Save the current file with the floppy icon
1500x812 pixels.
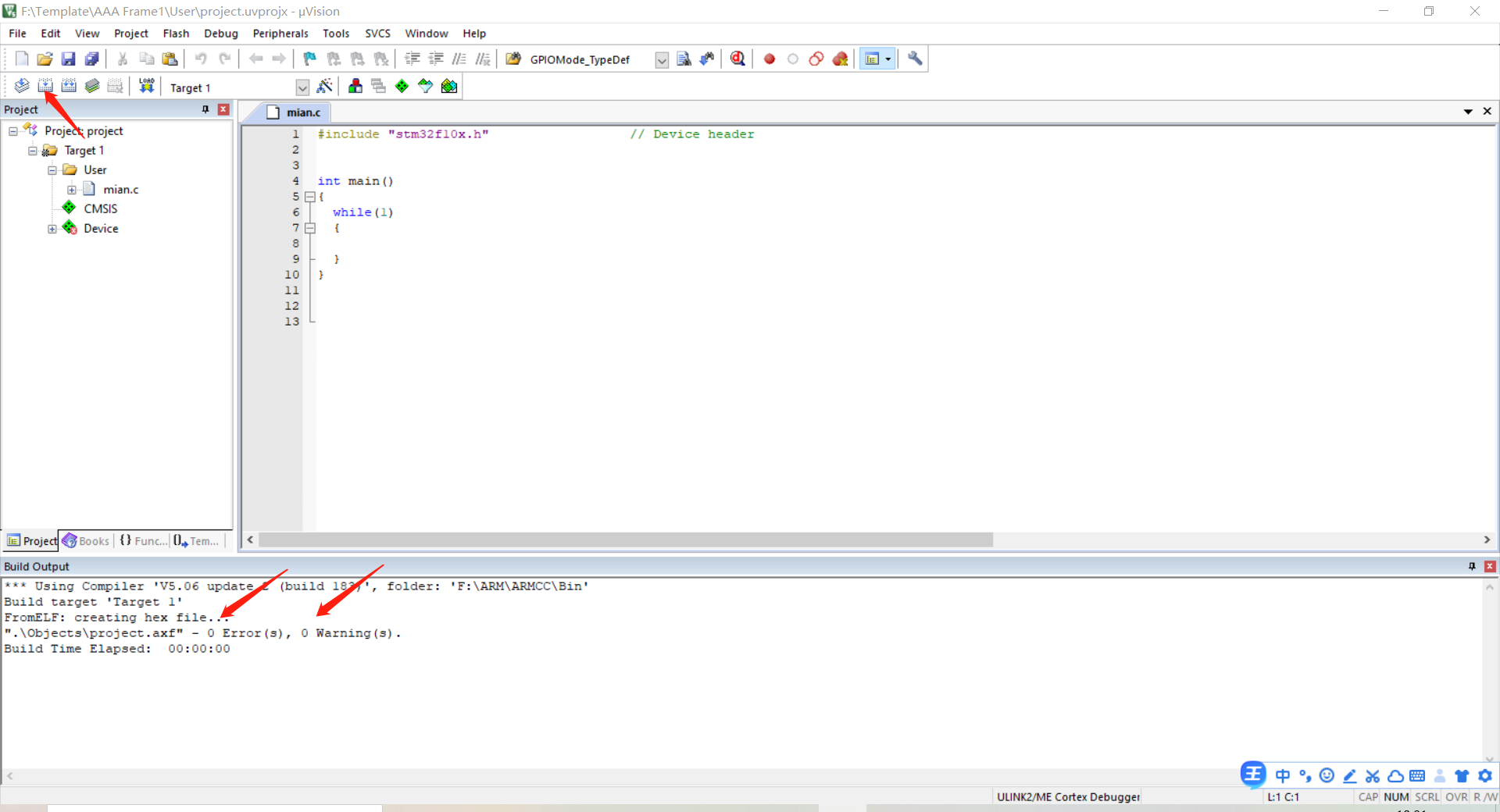(68, 59)
